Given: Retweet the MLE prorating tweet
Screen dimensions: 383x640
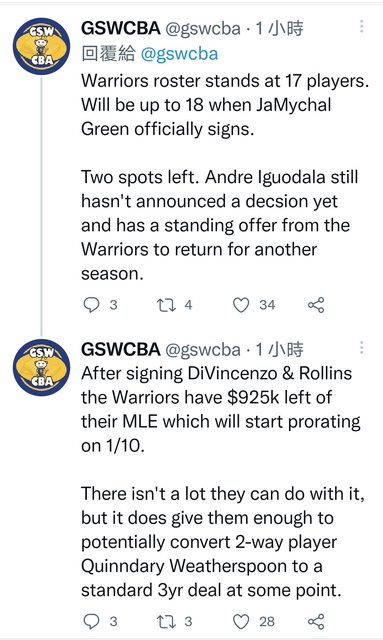Looking at the screenshot, I should coord(166,621).
